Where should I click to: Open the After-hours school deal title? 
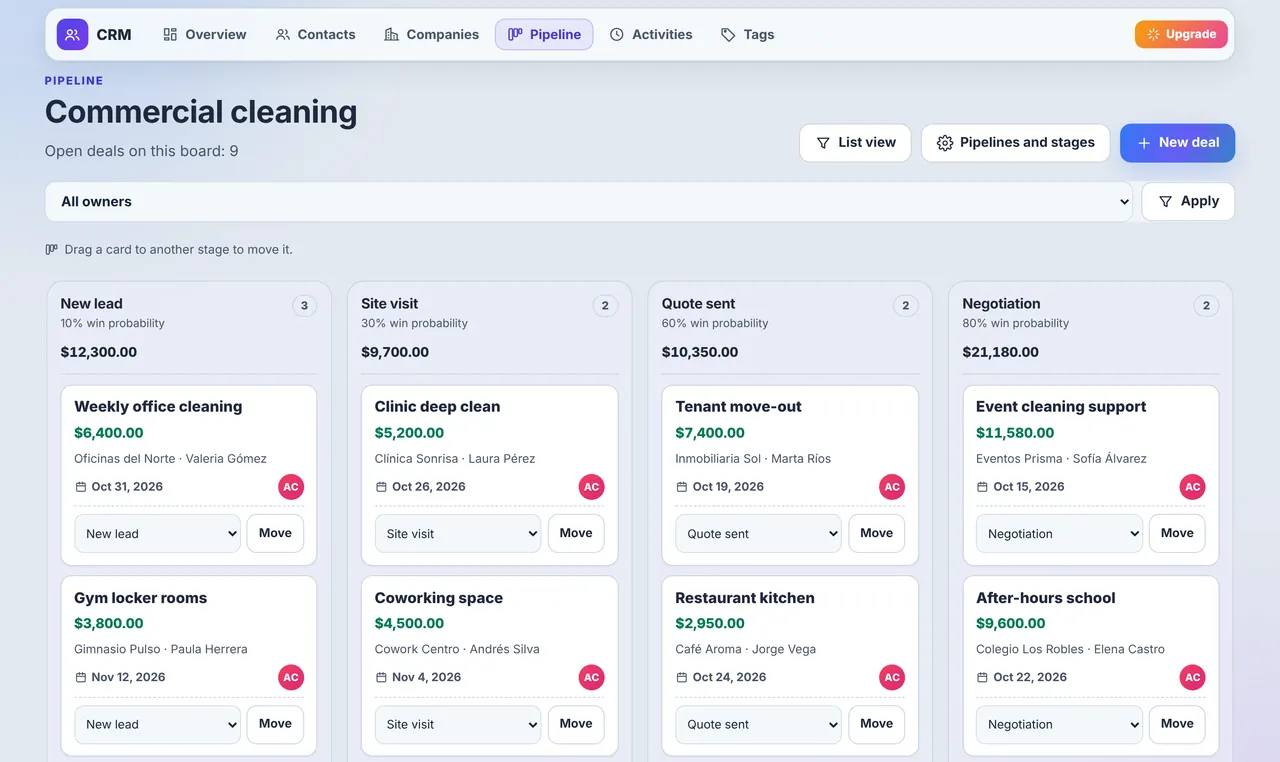click(1046, 598)
